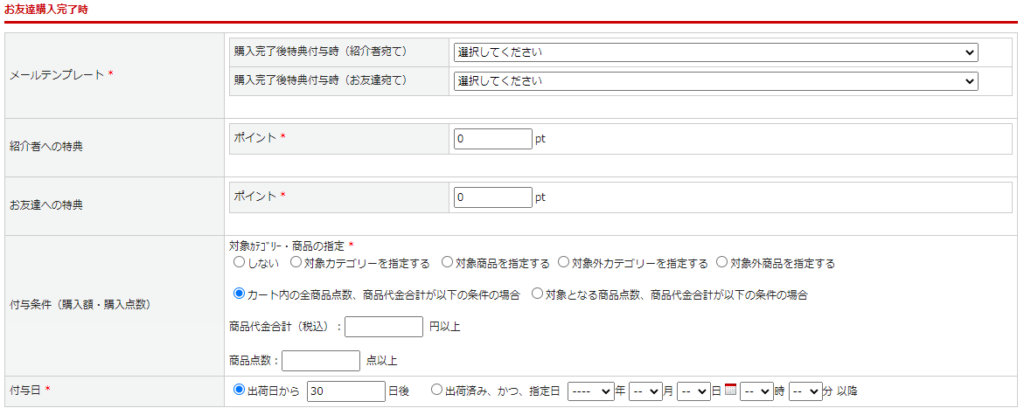Select 対象外商品を指定する radio option
Viewport: 1024px width, 415px height.
[723, 263]
